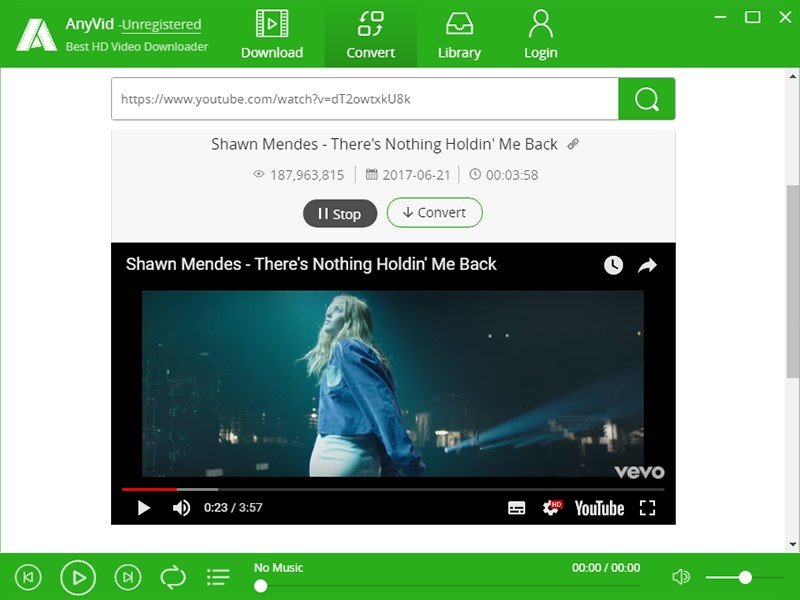Click the music progress slider handle

[x=261, y=586]
